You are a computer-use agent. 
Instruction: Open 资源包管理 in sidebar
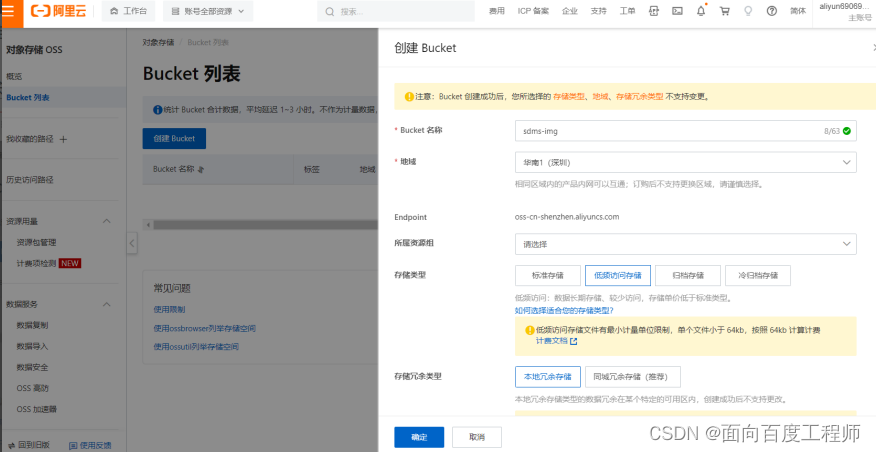pos(36,242)
